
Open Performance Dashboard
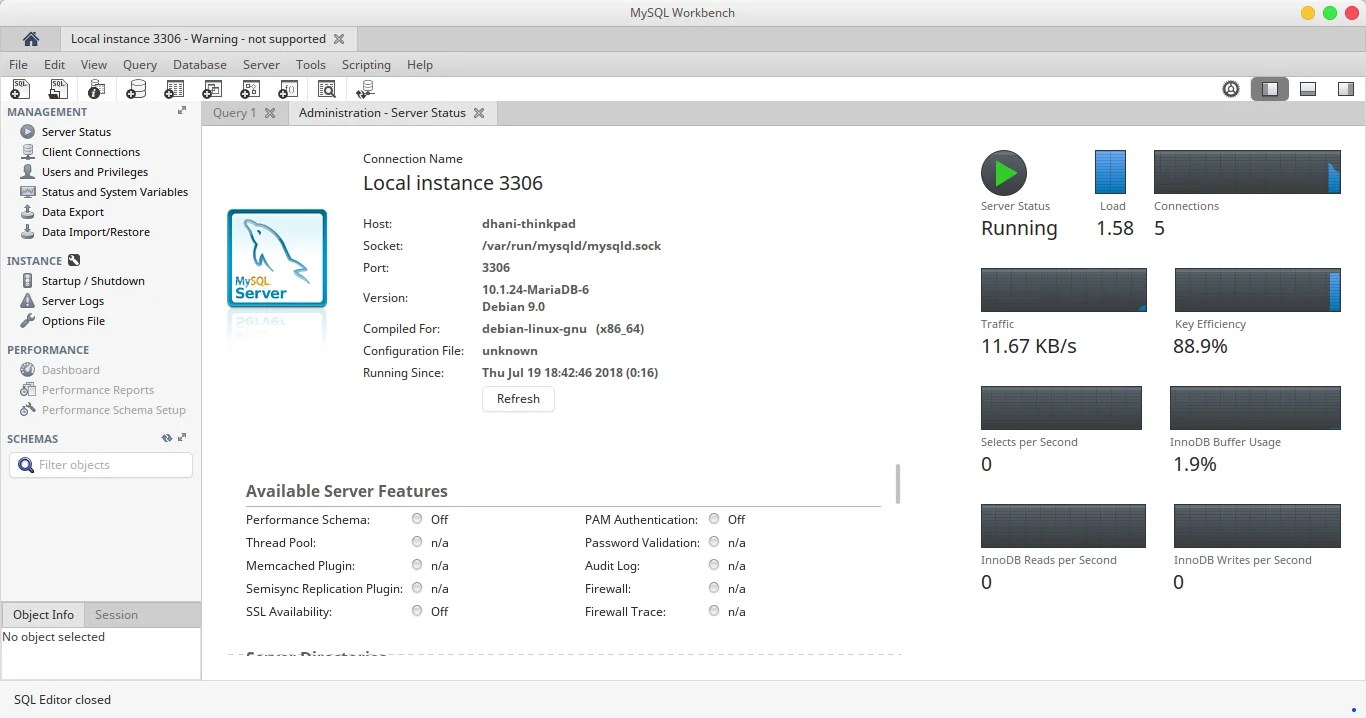71,370
